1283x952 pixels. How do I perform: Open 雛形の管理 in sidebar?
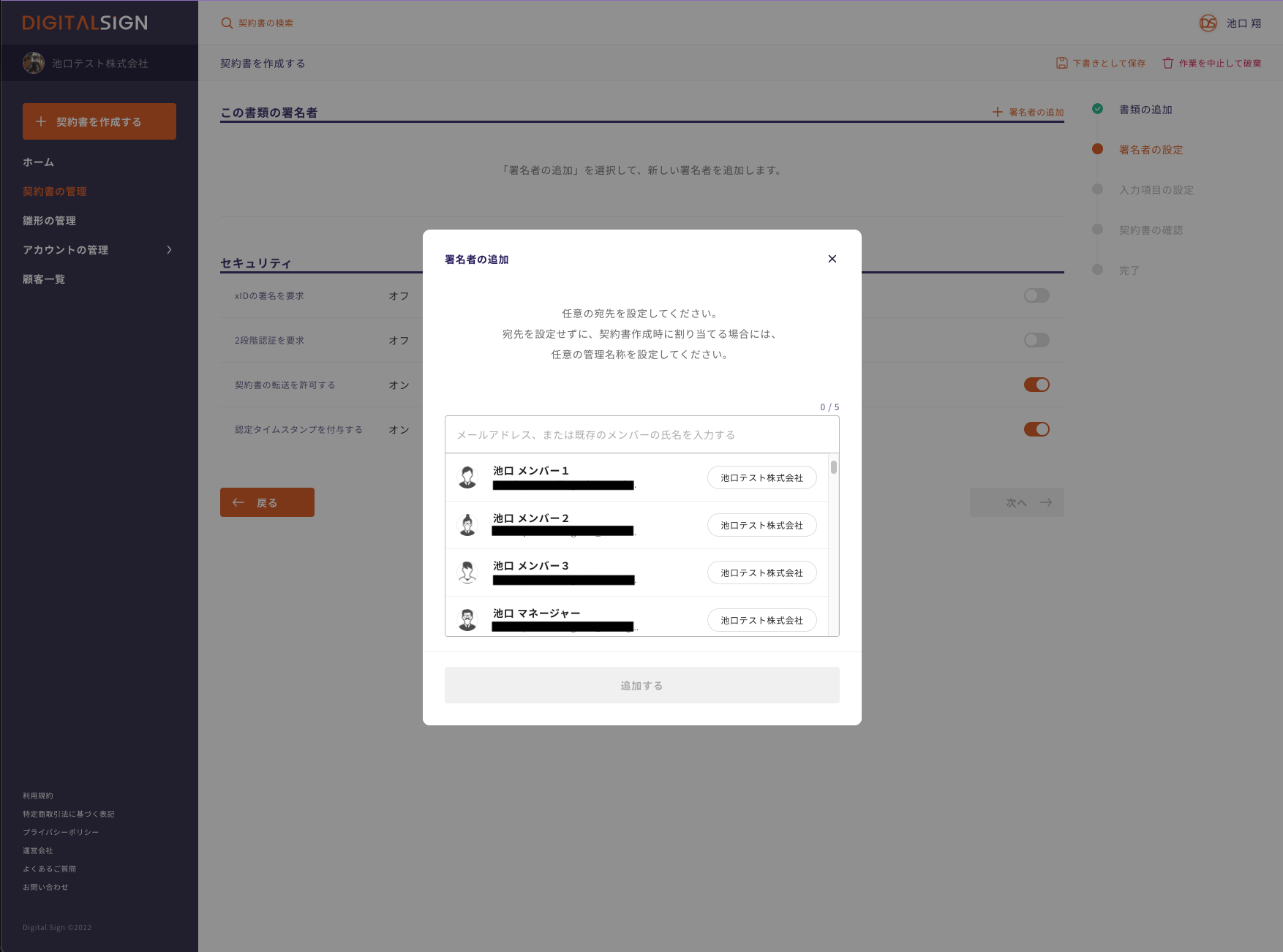point(50,221)
